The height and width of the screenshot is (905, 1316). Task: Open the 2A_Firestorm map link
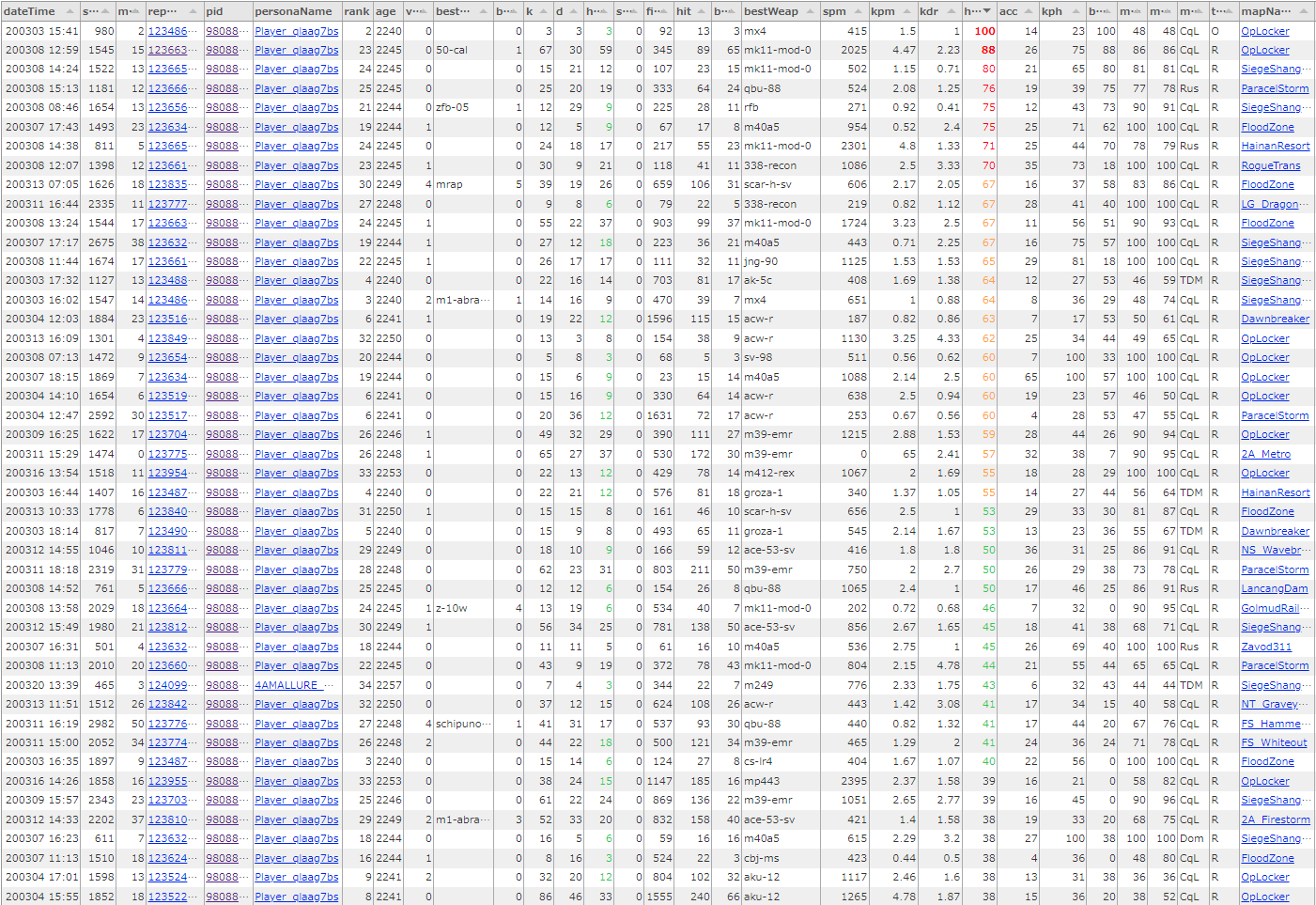[x=1276, y=819]
